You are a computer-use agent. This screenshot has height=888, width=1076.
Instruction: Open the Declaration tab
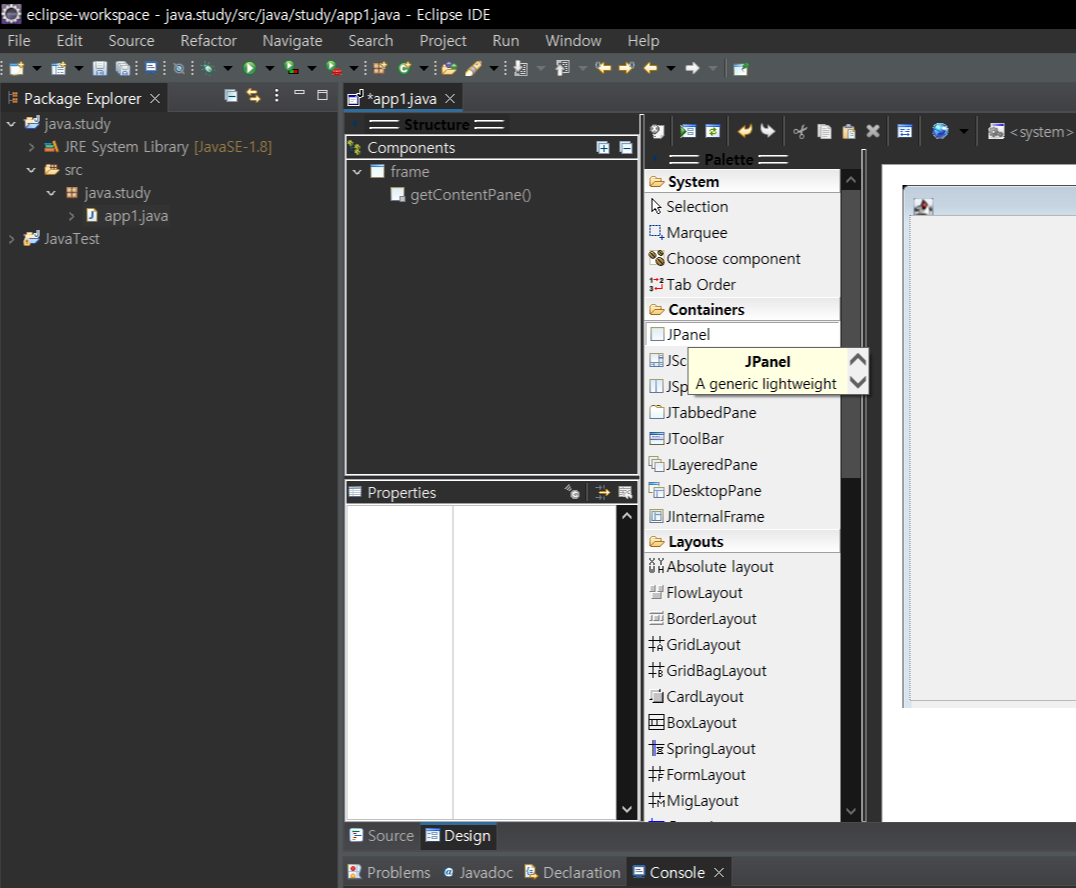click(572, 872)
